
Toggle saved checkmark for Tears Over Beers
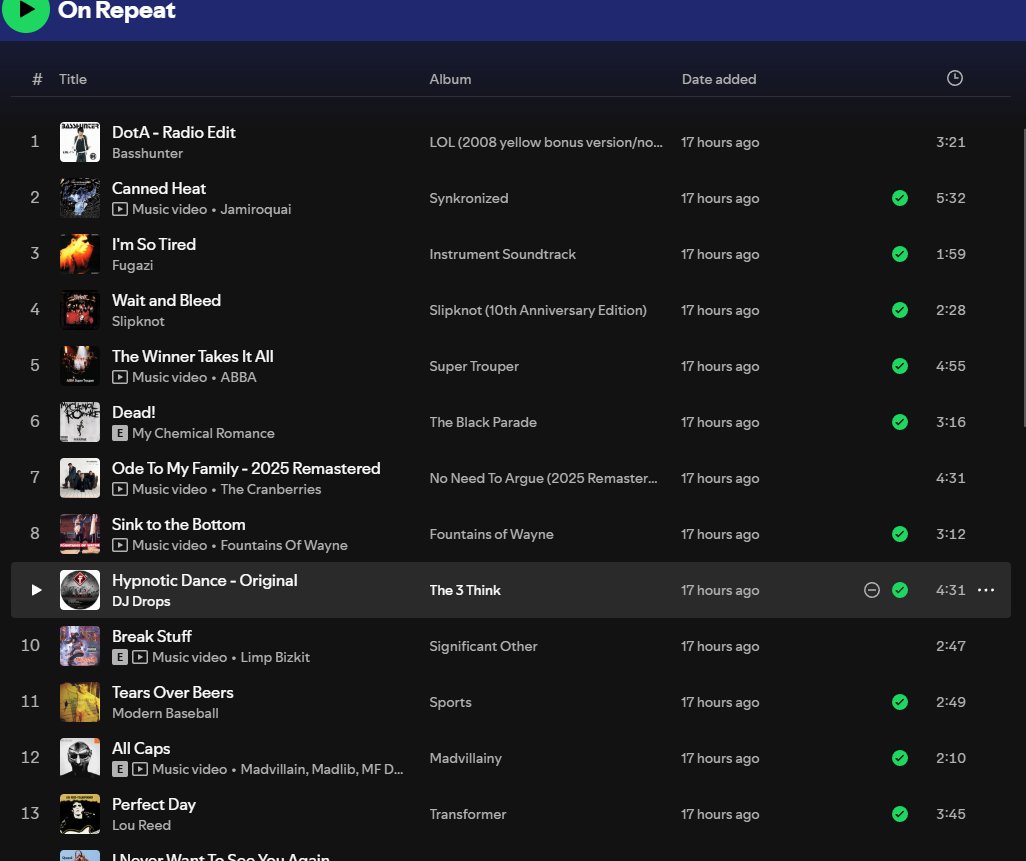point(900,702)
